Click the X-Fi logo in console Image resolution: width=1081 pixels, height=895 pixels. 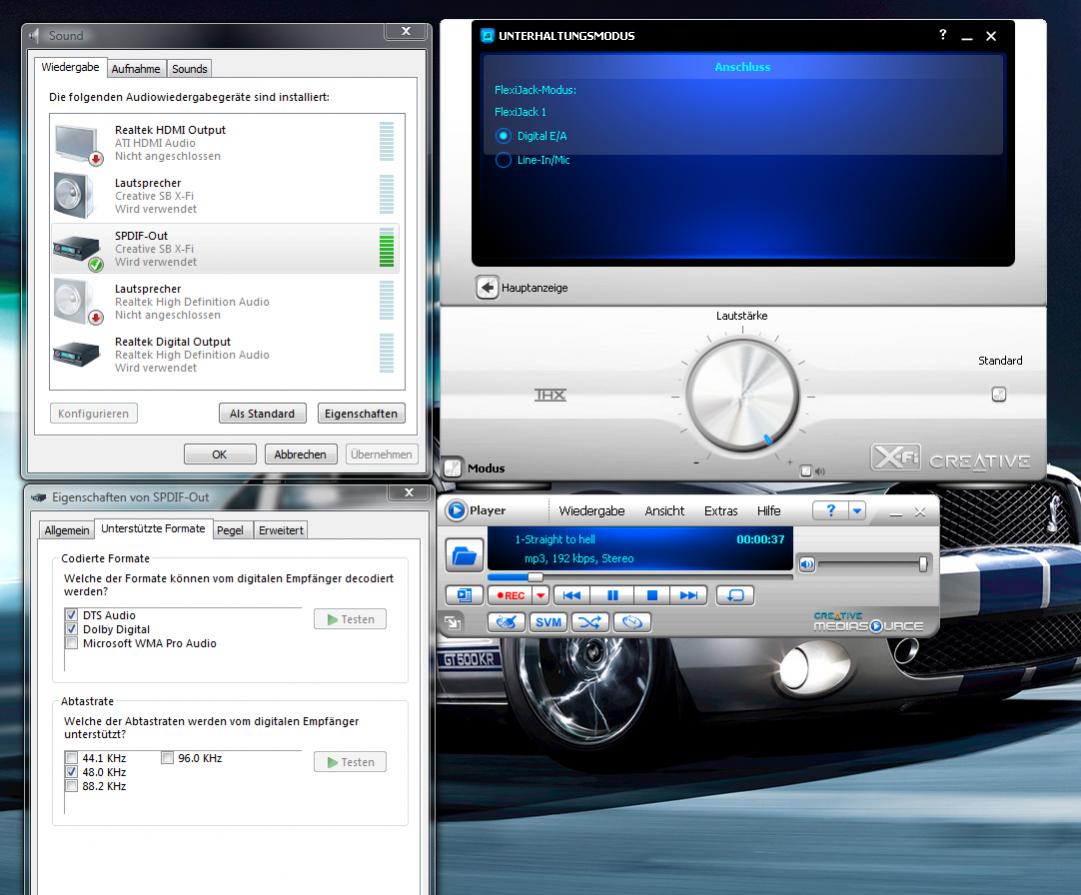pyautogui.click(x=896, y=457)
